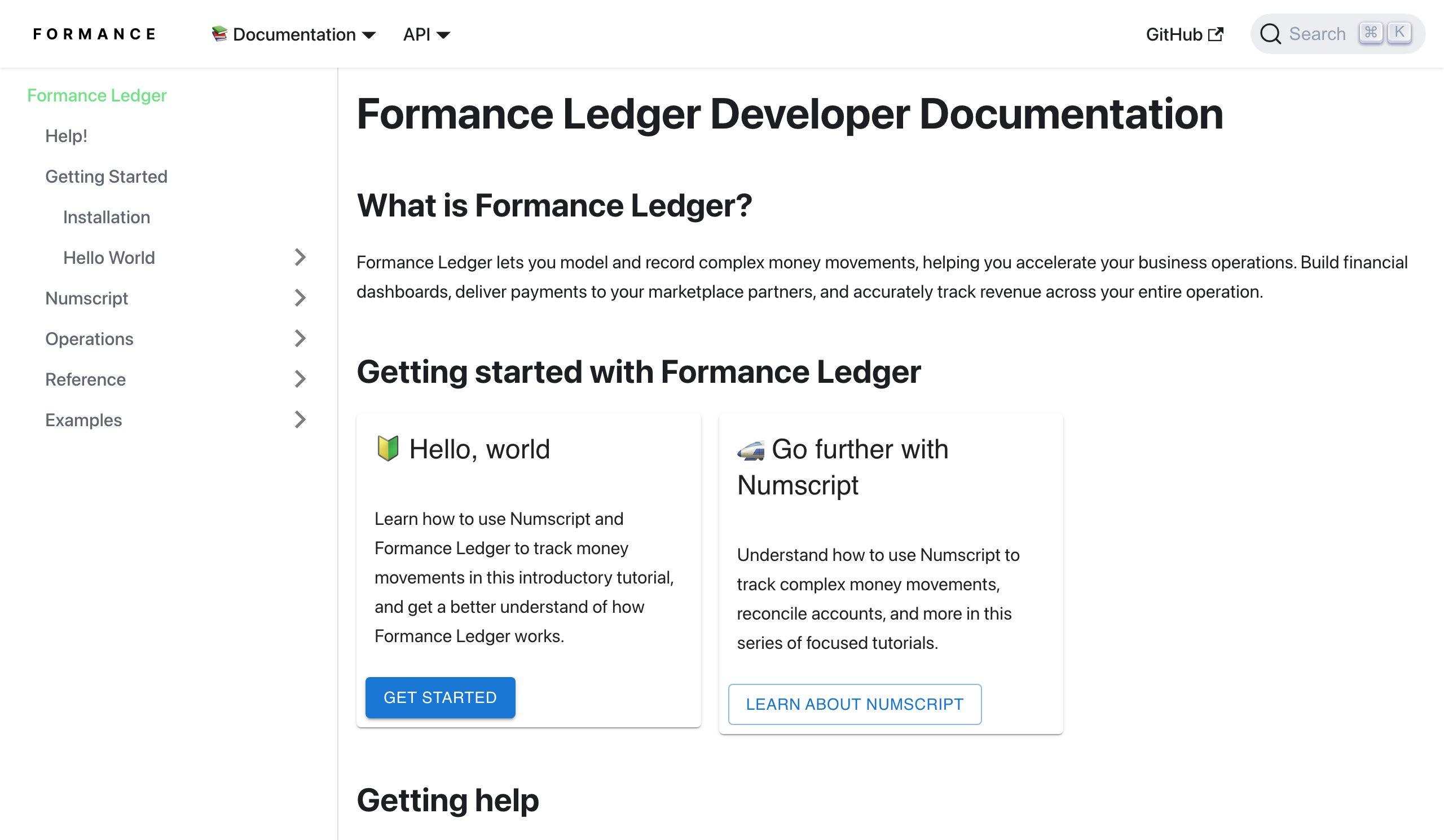Expand the Reference sidebar chevron

click(300, 379)
